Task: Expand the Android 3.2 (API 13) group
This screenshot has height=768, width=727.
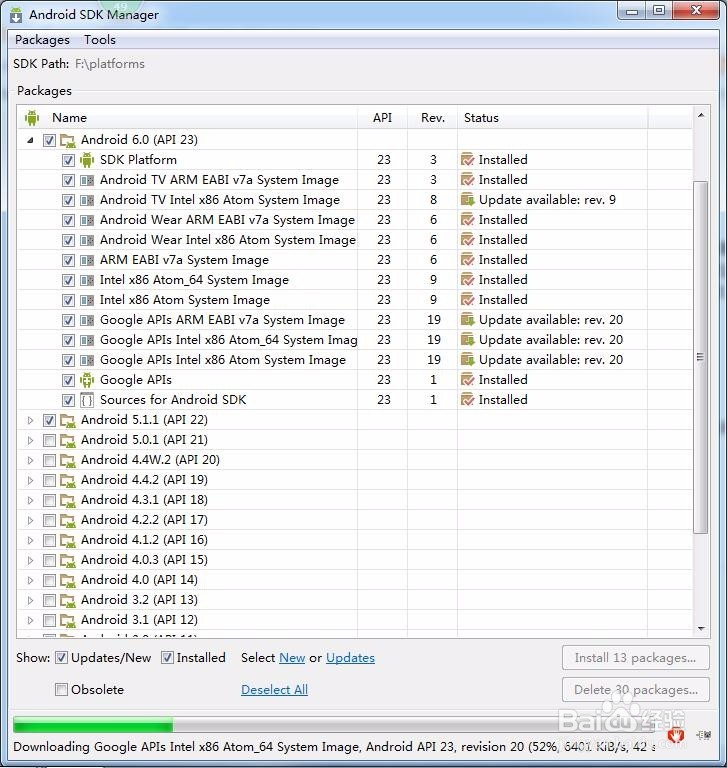Action: tap(30, 600)
